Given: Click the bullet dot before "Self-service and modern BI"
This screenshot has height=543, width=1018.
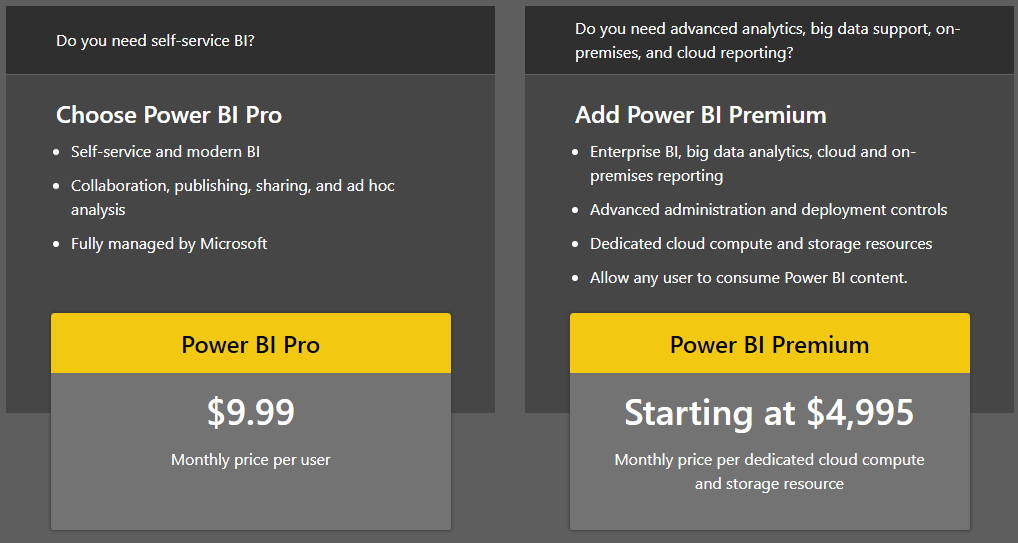Looking at the screenshot, I should click(56, 153).
